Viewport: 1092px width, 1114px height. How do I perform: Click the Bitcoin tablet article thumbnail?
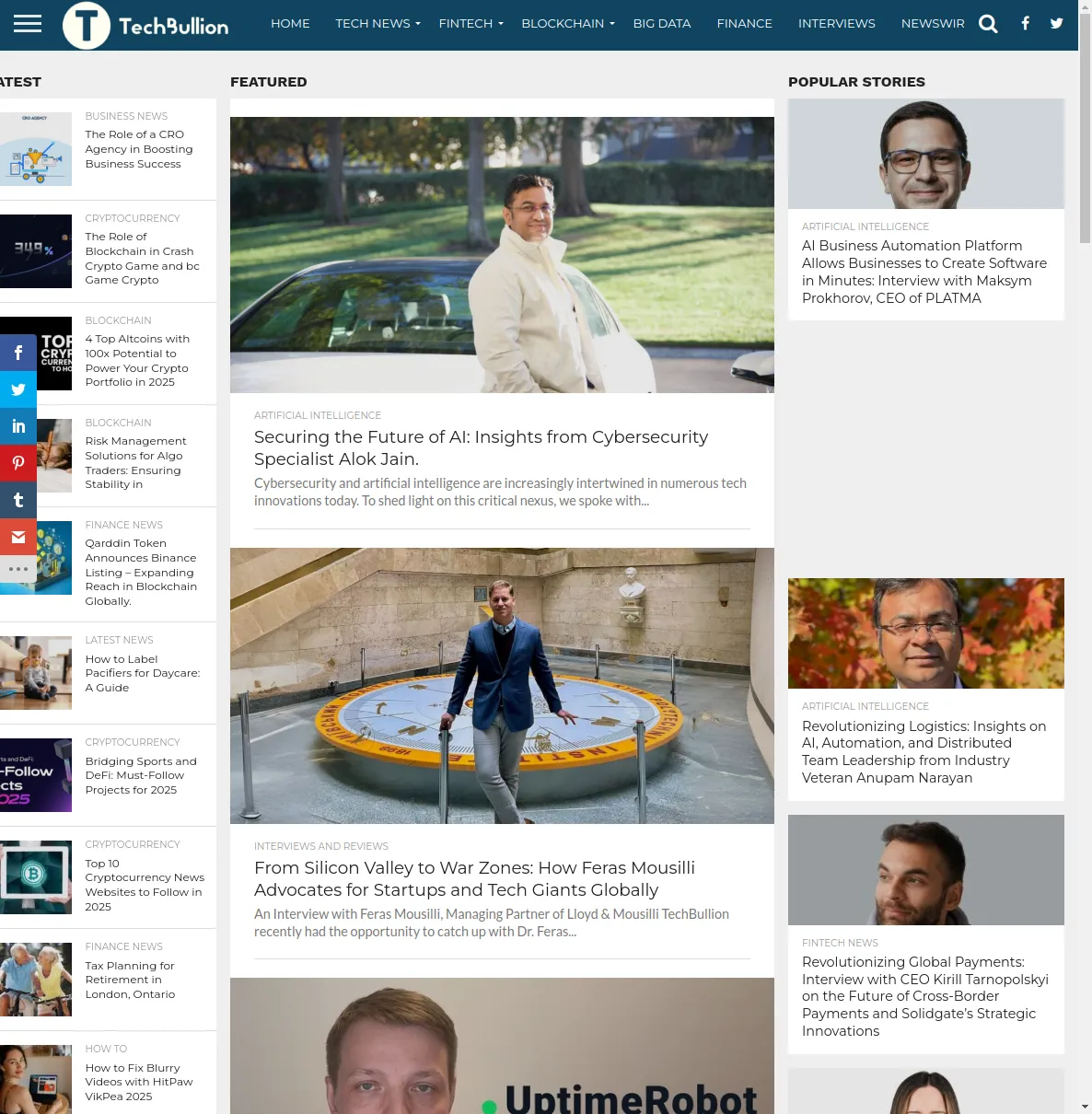coord(36,877)
